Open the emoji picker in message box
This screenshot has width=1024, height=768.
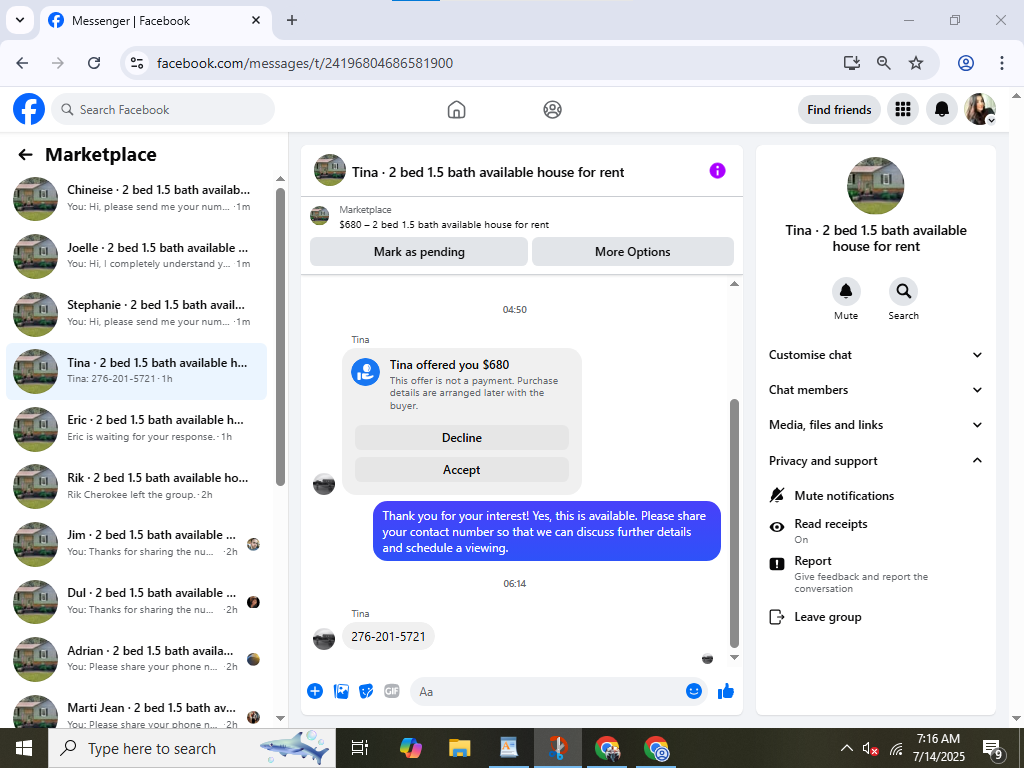694,691
